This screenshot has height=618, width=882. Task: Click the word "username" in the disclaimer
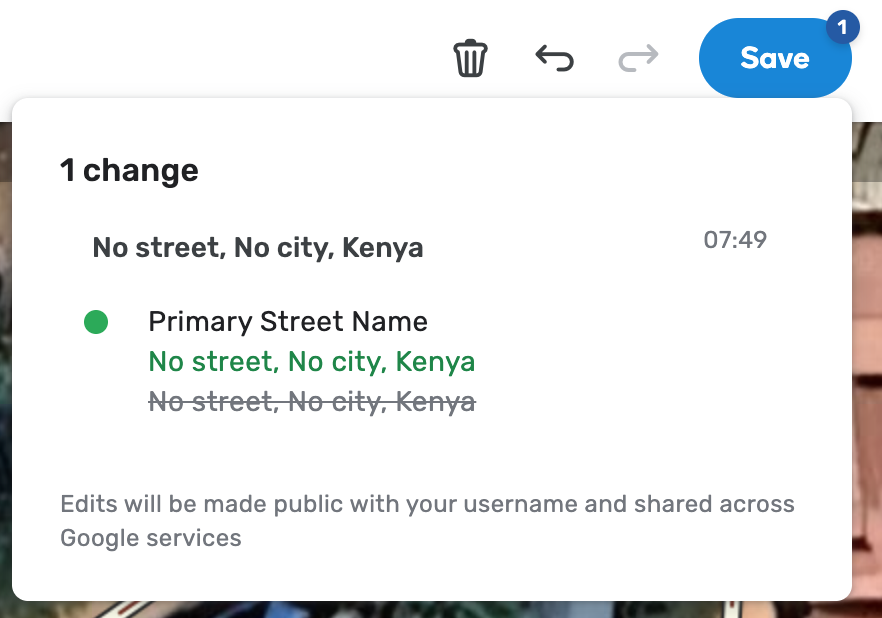529,504
